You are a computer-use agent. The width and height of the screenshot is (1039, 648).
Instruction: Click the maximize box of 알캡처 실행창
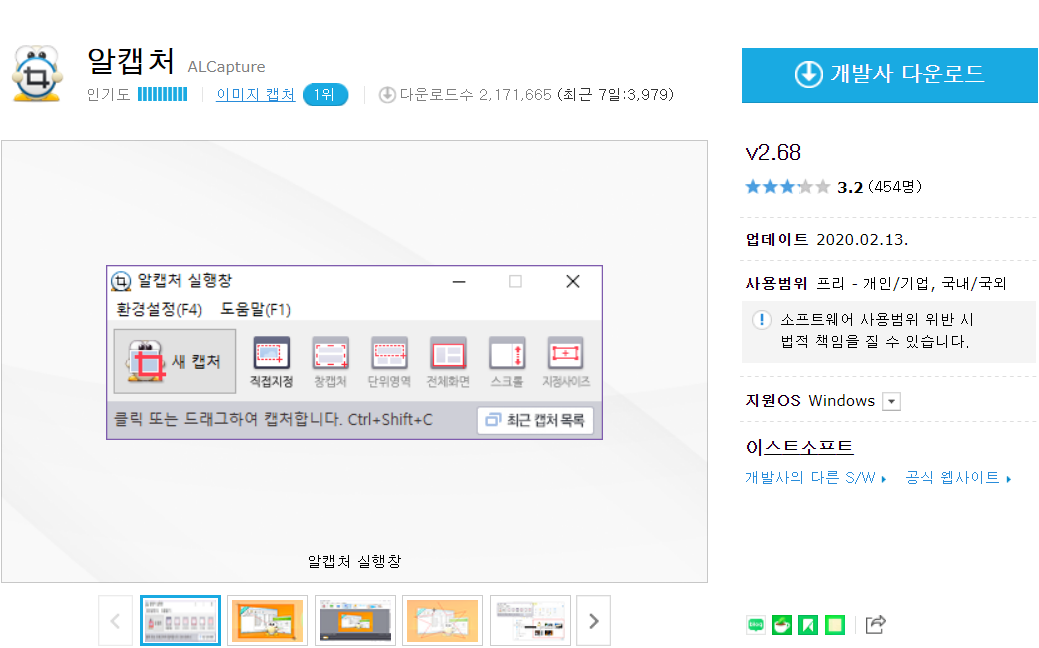516,282
